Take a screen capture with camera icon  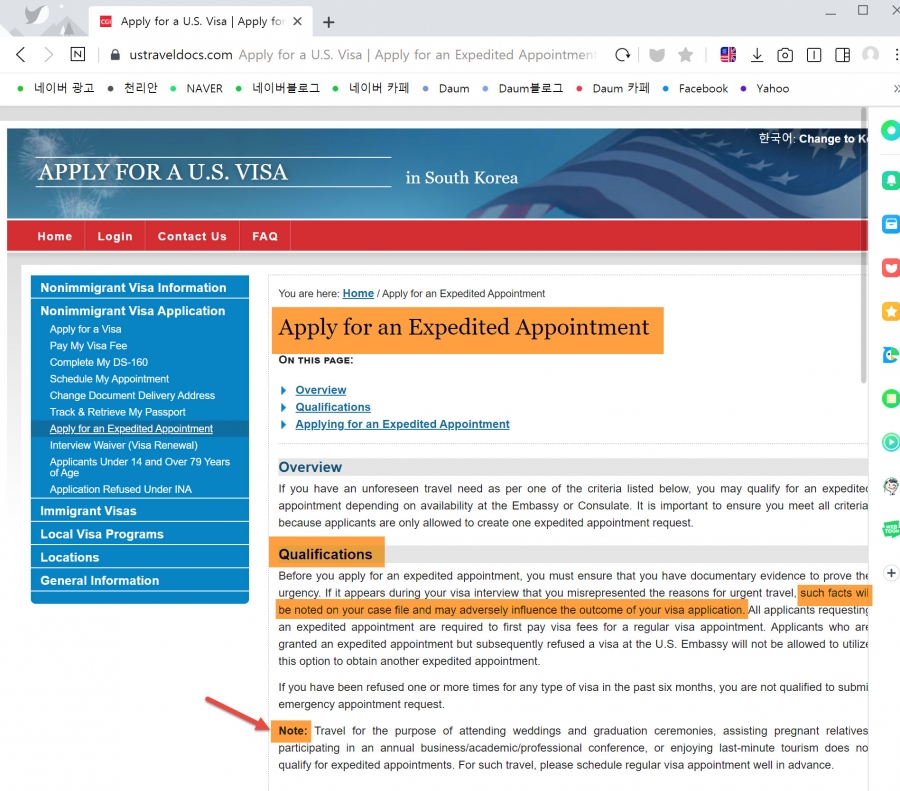785,55
